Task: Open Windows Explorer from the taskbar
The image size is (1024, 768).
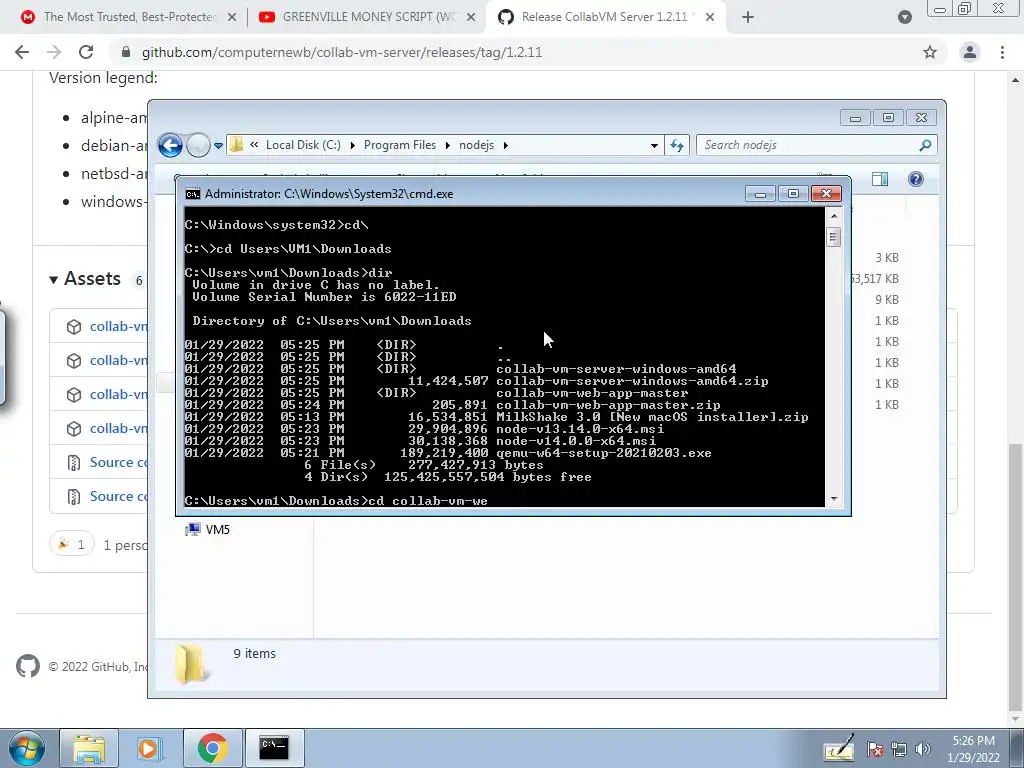Action: click(x=89, y=748)
